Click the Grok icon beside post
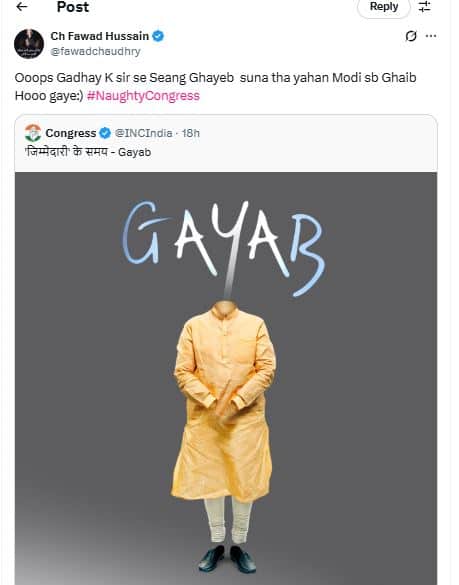 (411, 36)
